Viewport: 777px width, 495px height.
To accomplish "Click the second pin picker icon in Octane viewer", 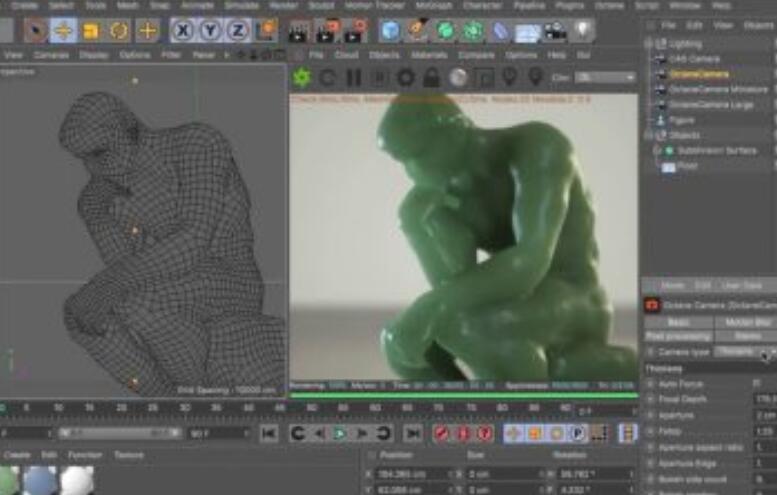I will coord(535,78).
